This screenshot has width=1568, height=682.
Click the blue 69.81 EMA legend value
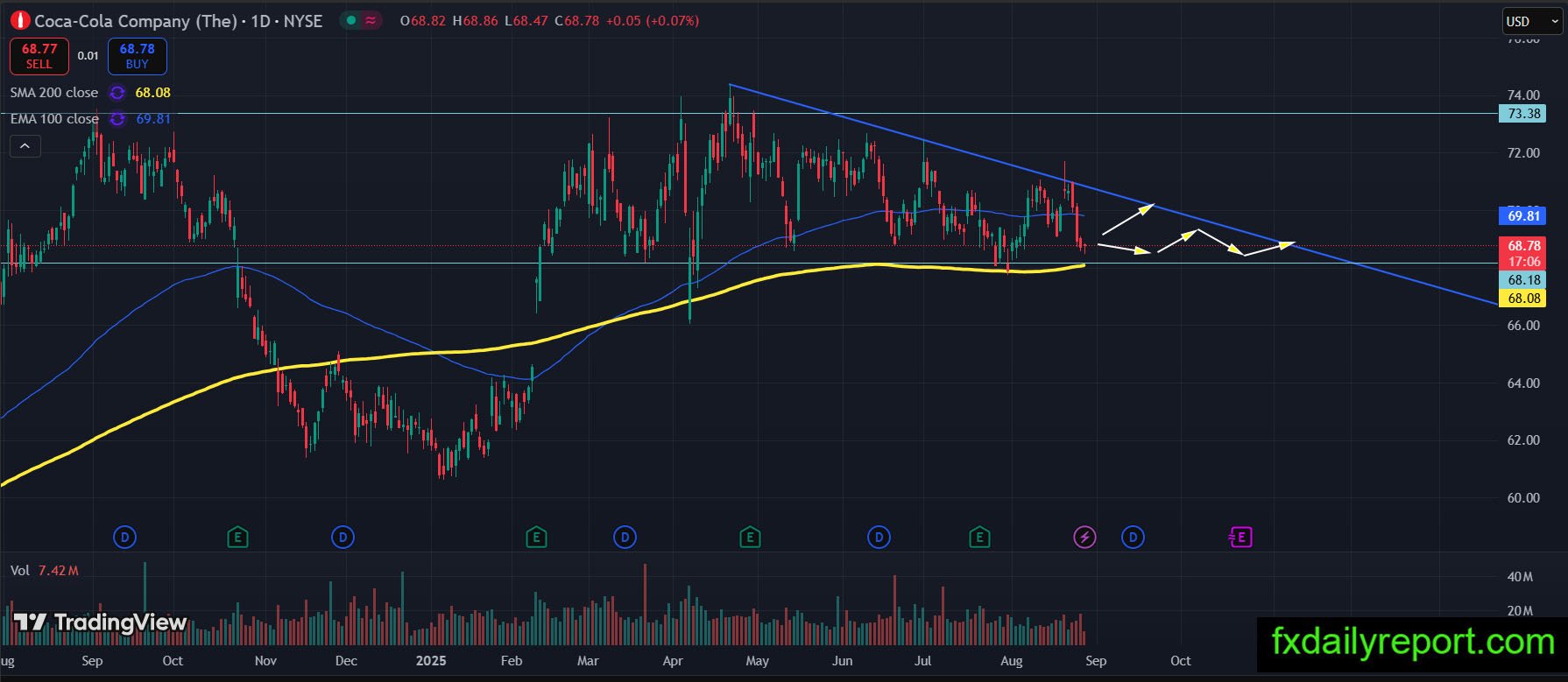pos(154,119)
